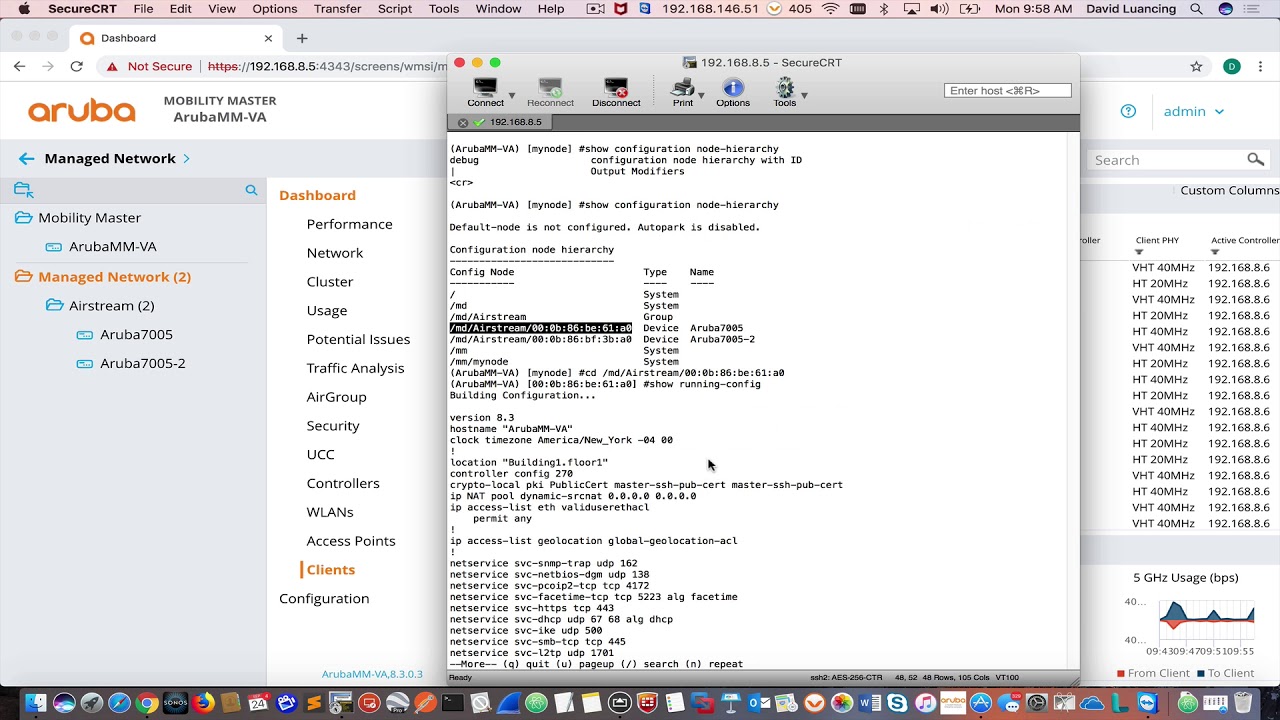Close the 192.168.8.5 session tab
This screenshot has height=720, width=1280.
point(463,122)
